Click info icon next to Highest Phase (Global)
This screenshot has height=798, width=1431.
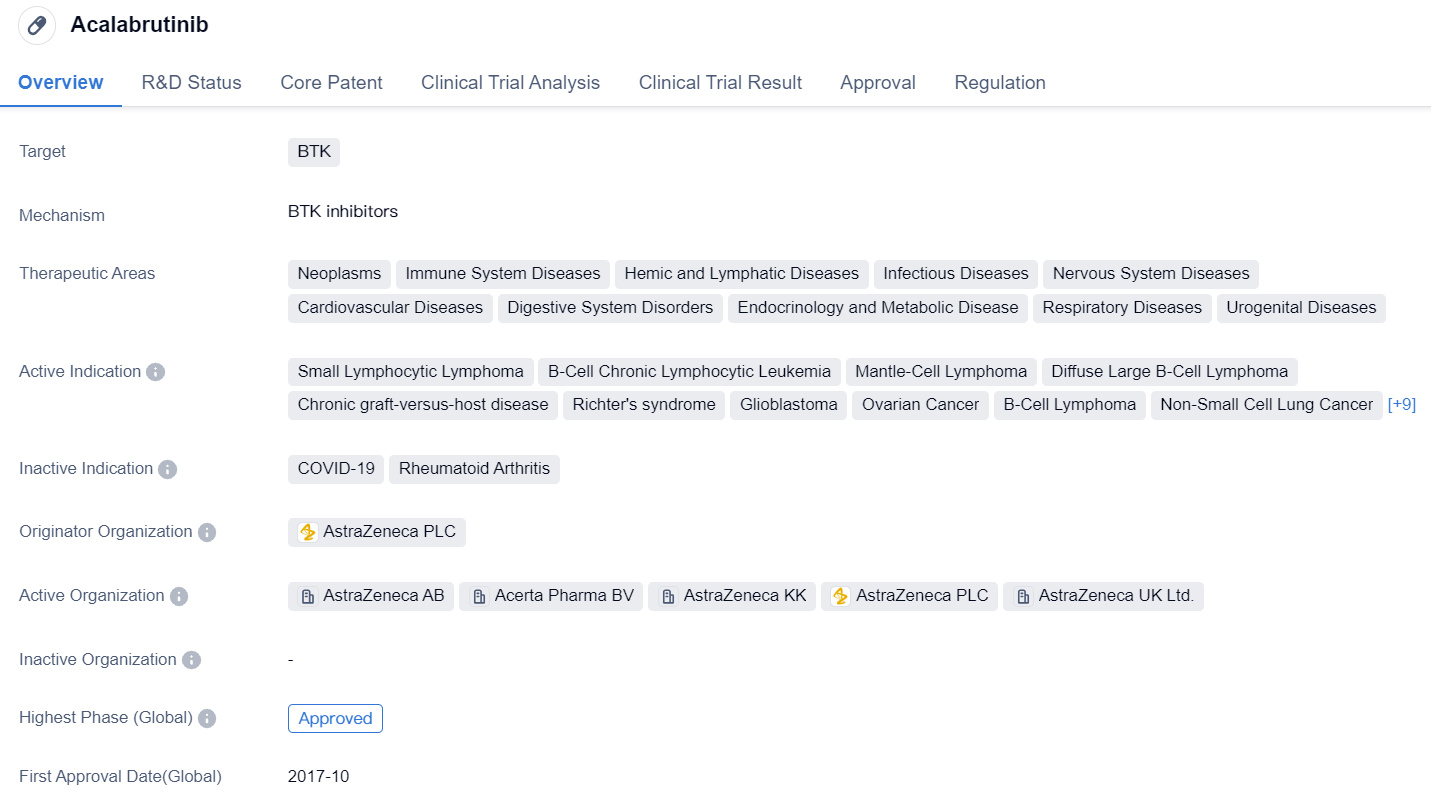pos(207,718)
